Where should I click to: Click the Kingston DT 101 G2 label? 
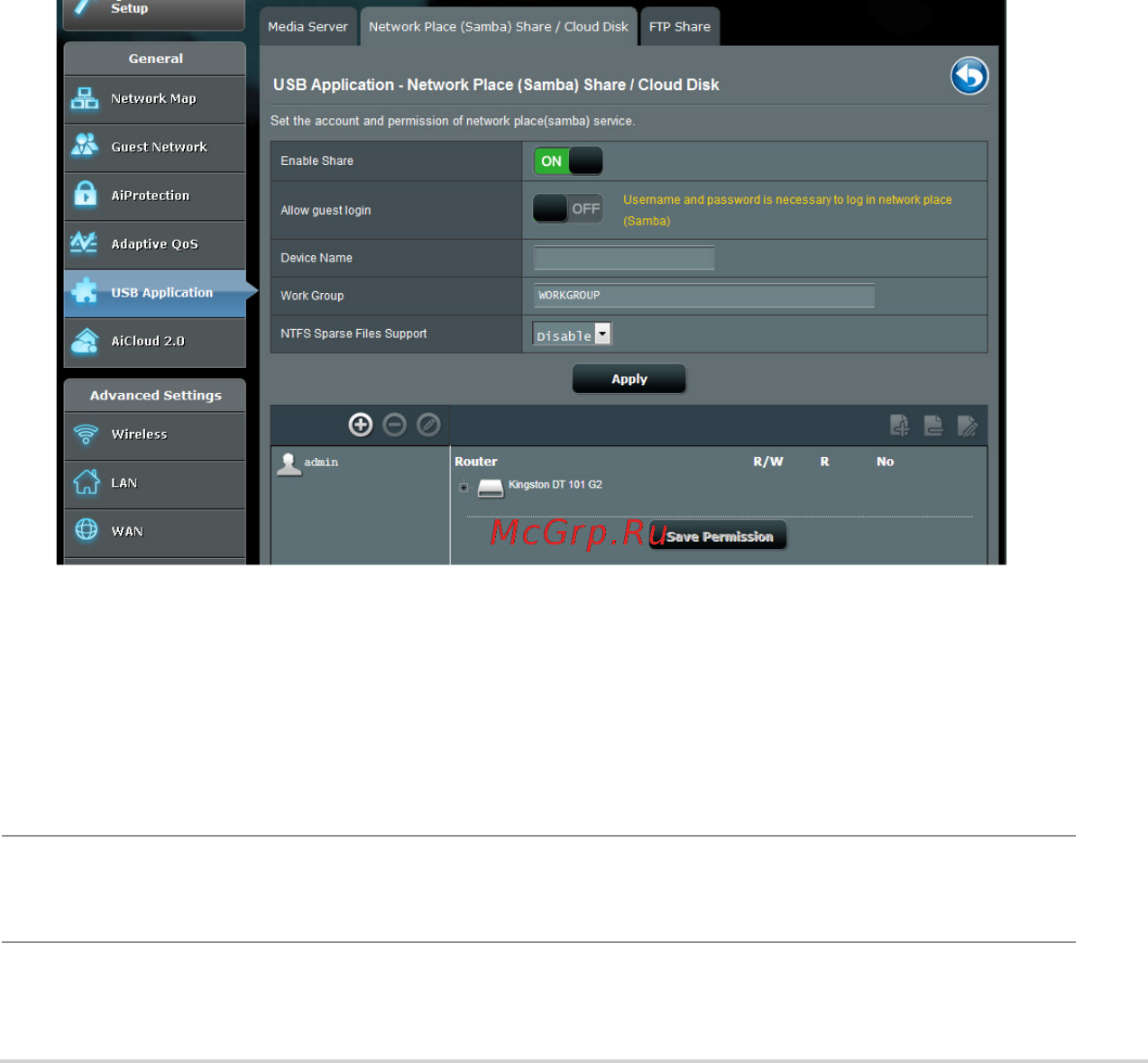tap(556, 485)
